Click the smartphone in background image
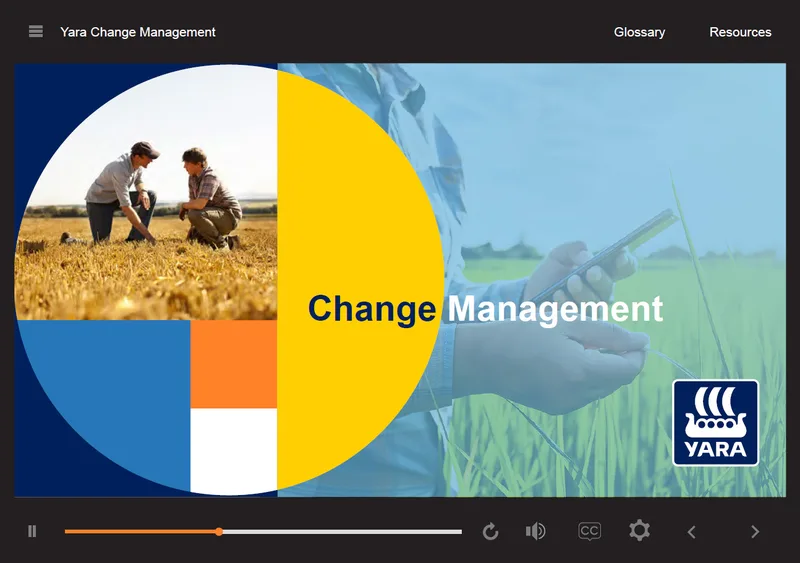Screen dimensions: 800x563 pos(607,254)
